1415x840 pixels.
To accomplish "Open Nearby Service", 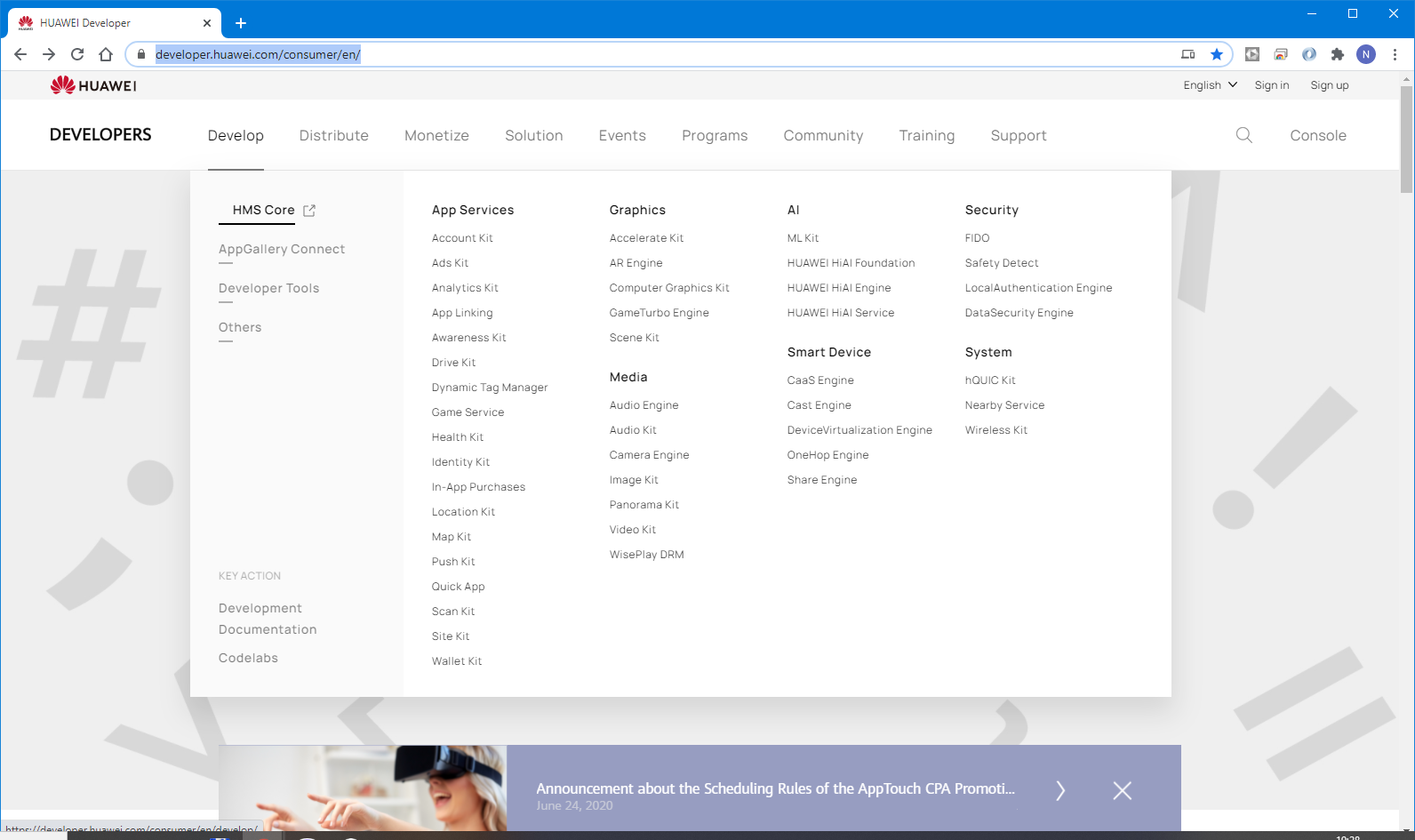I will tap(1005, 405).
